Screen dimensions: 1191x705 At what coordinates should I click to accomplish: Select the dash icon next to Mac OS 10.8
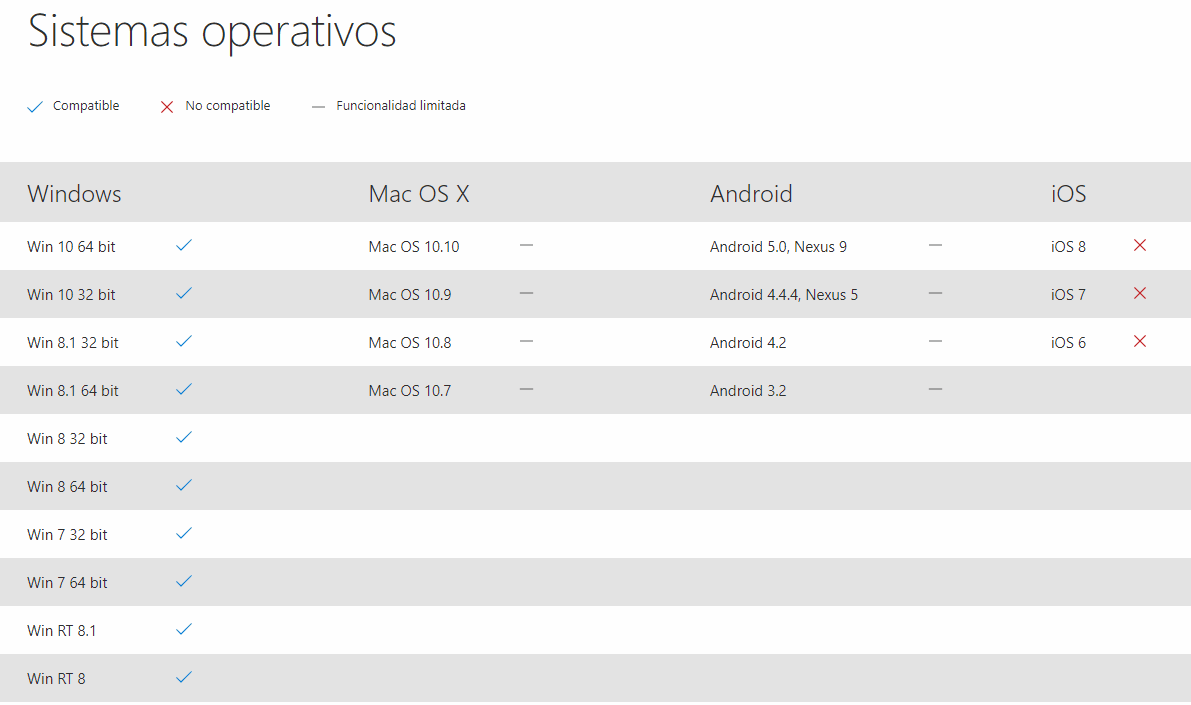pos(526,341)
